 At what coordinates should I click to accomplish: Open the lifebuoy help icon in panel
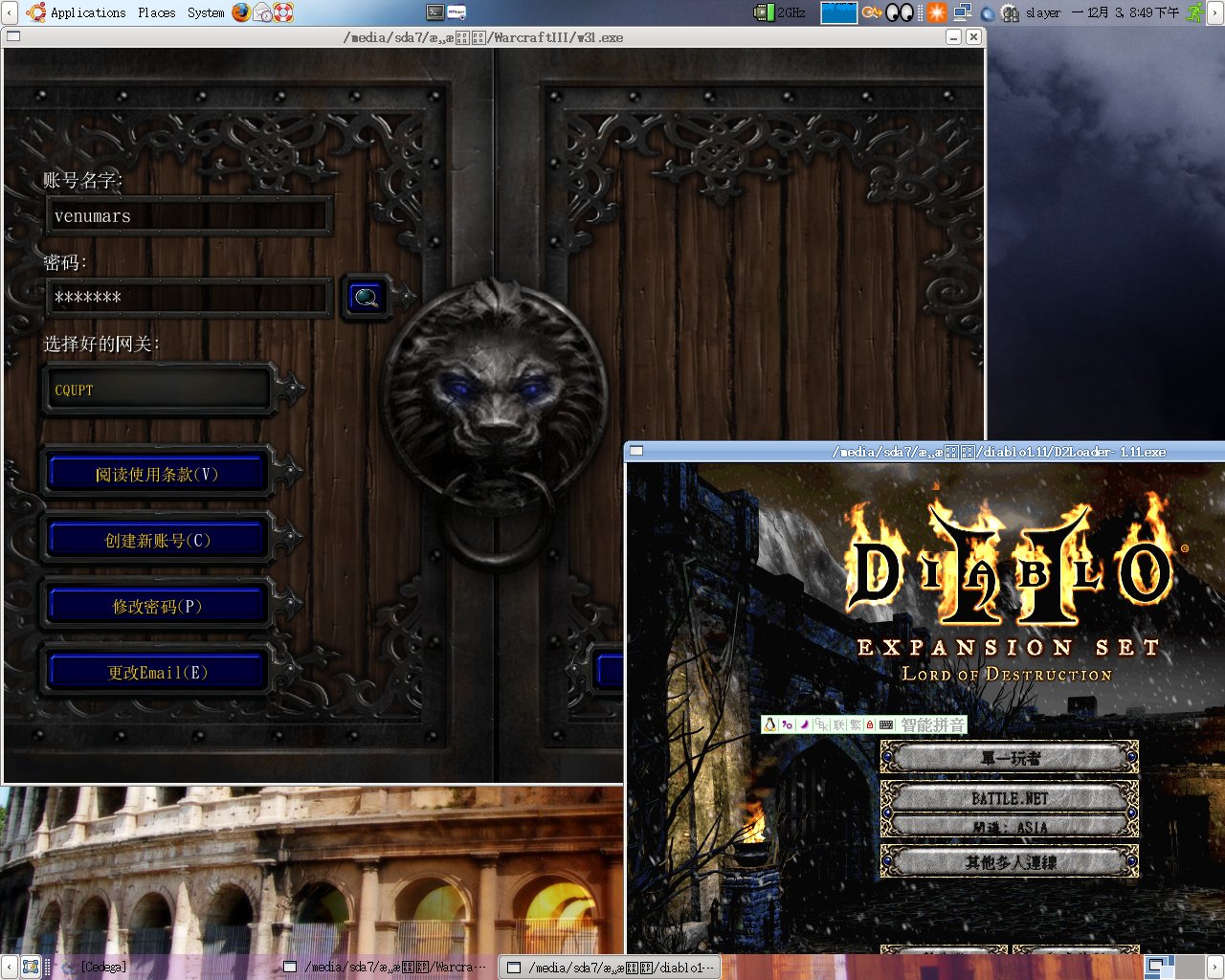pyautogui.click(x=283, y=12)
